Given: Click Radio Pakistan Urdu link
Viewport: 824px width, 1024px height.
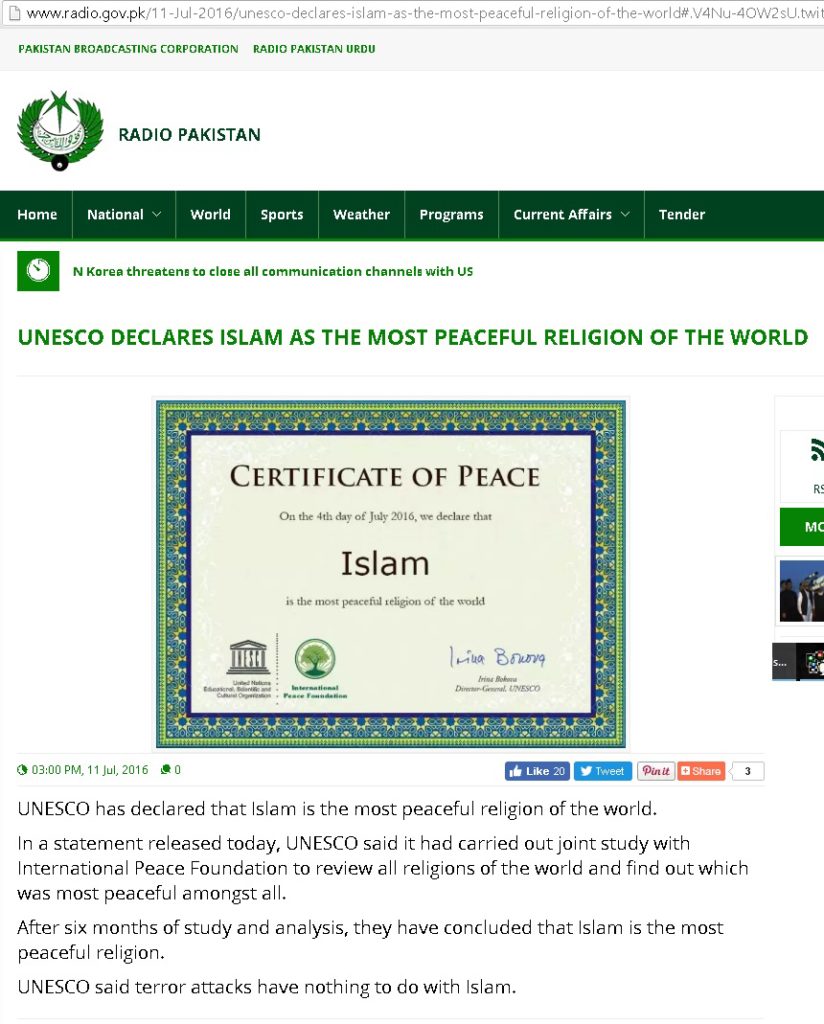Looking at the screenshot, I should (x=314, y=49).
